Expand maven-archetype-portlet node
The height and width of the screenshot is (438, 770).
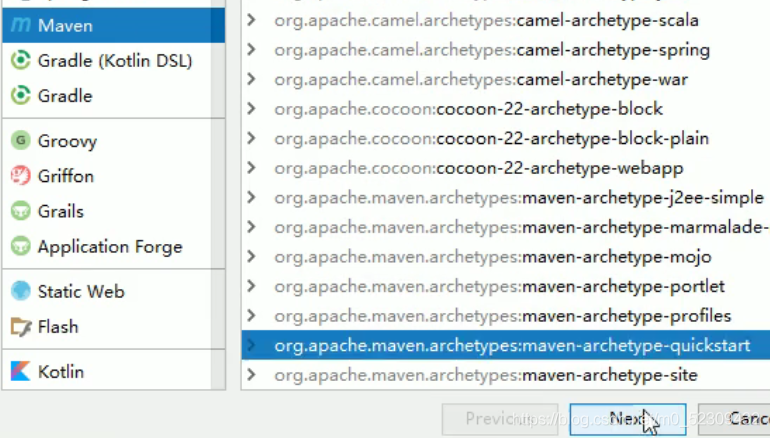point(251,286)
